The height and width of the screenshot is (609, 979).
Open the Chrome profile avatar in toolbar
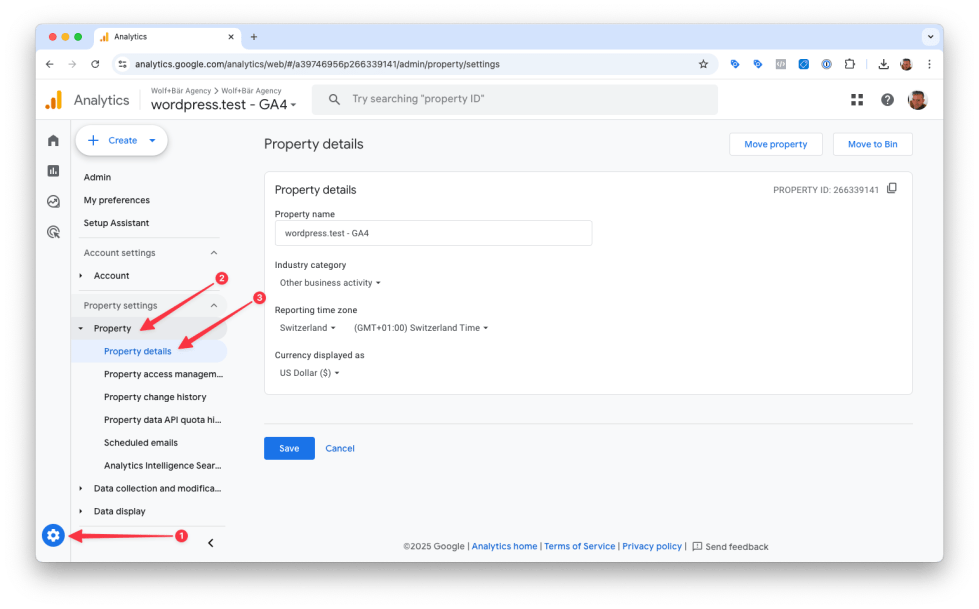[906, 64]
